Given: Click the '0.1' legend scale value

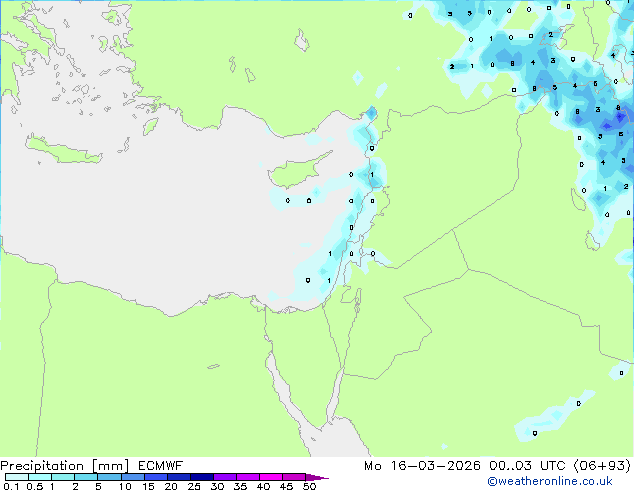Looking at the screenshot, I should pyautogui.click(x=11, y=486).
